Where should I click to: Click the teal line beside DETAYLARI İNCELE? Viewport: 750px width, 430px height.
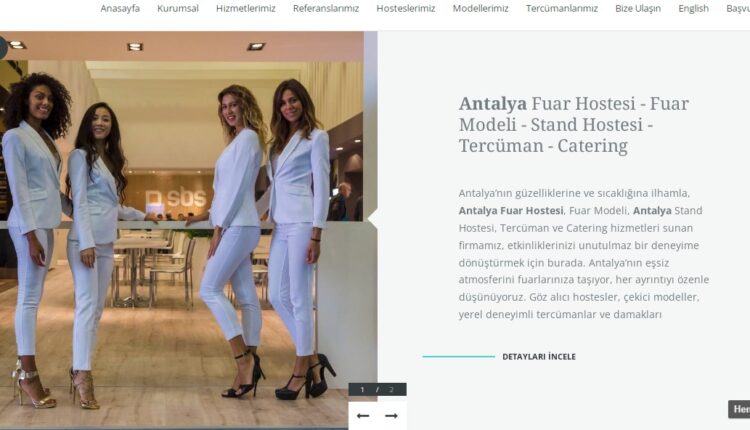click(x=459, y=356)
